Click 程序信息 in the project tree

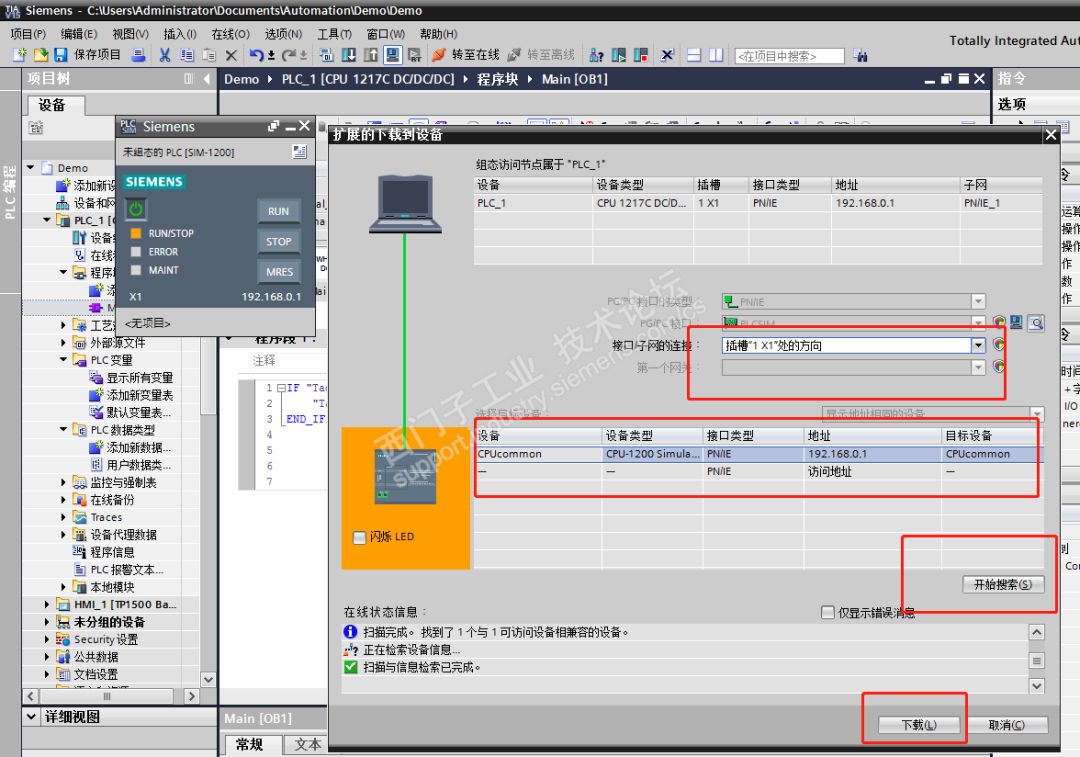point(112,552)
